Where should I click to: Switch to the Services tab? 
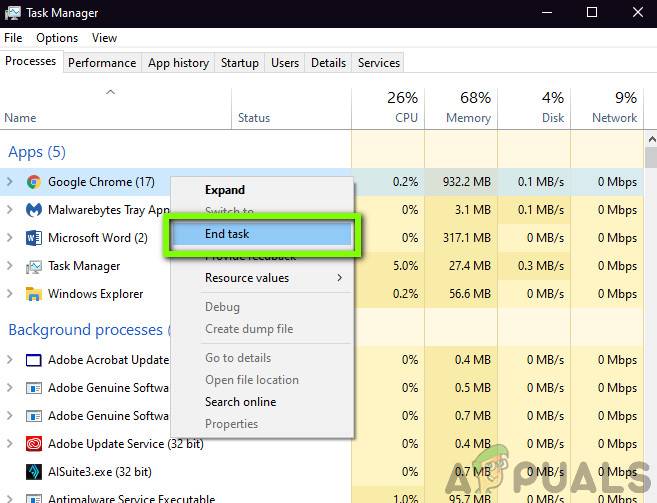pyautogui.click(x=379, y=63)
